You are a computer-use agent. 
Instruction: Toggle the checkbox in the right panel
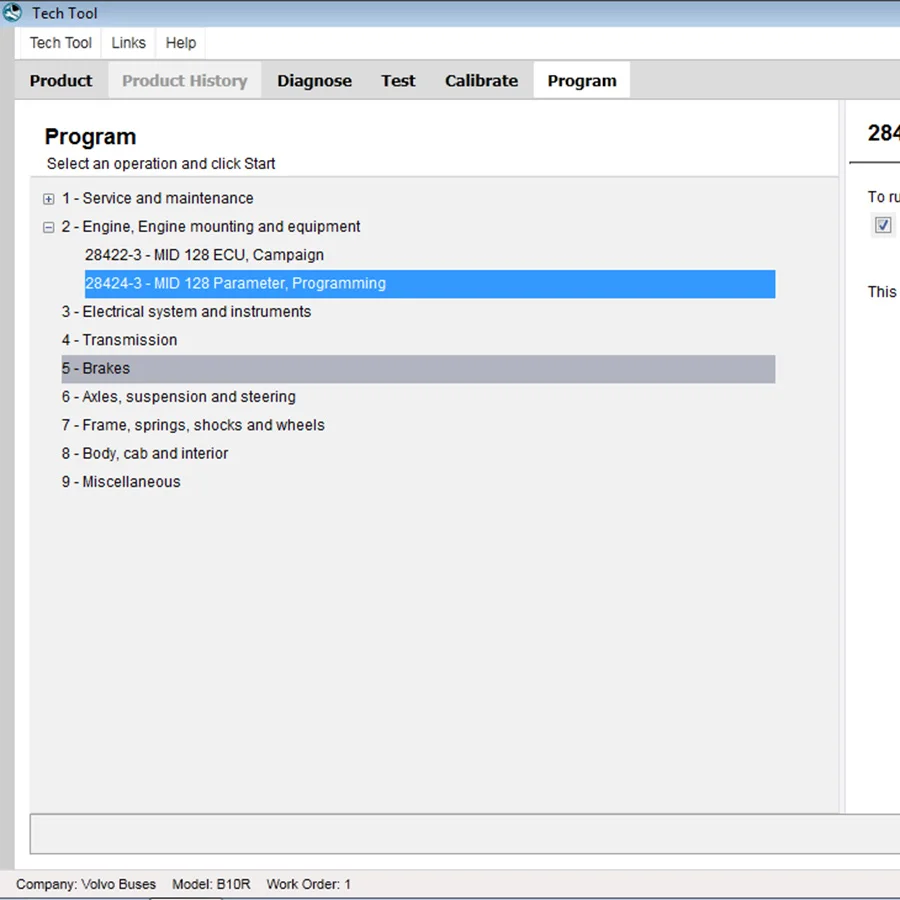[x=883, y=225]
